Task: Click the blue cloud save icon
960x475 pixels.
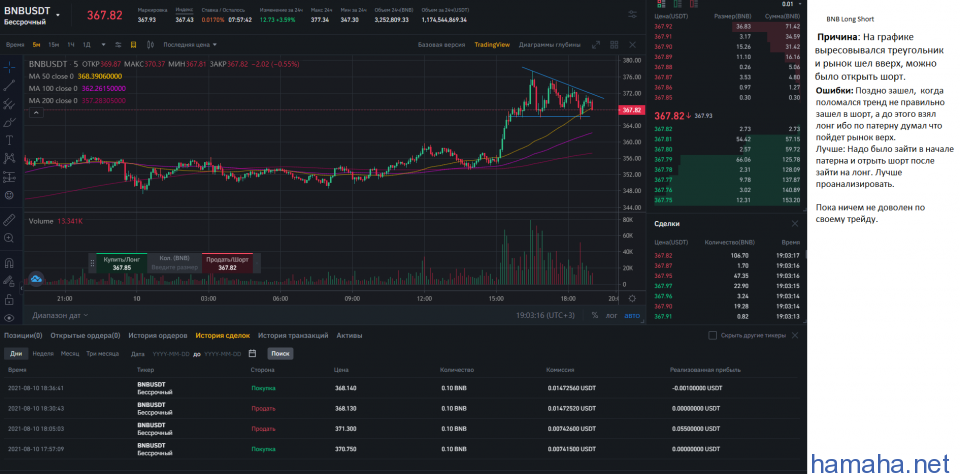Action: point(36,279)
